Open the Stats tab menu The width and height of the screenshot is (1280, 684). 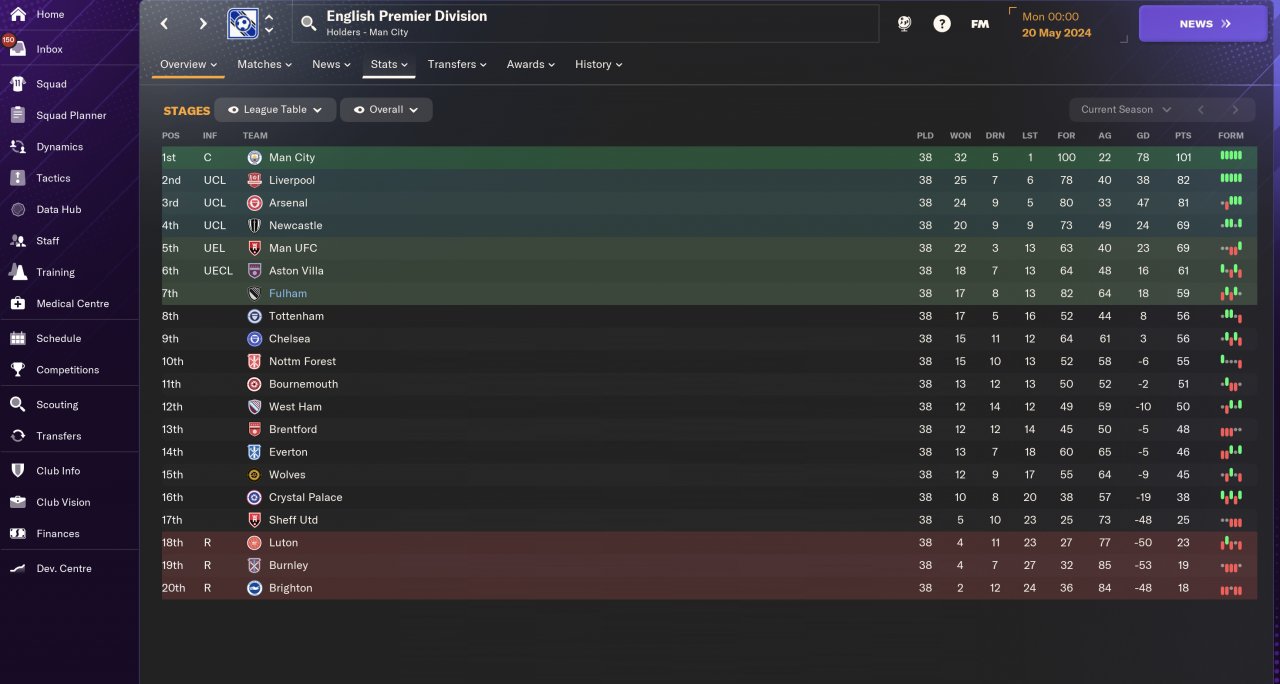click(x=389, y=64)
